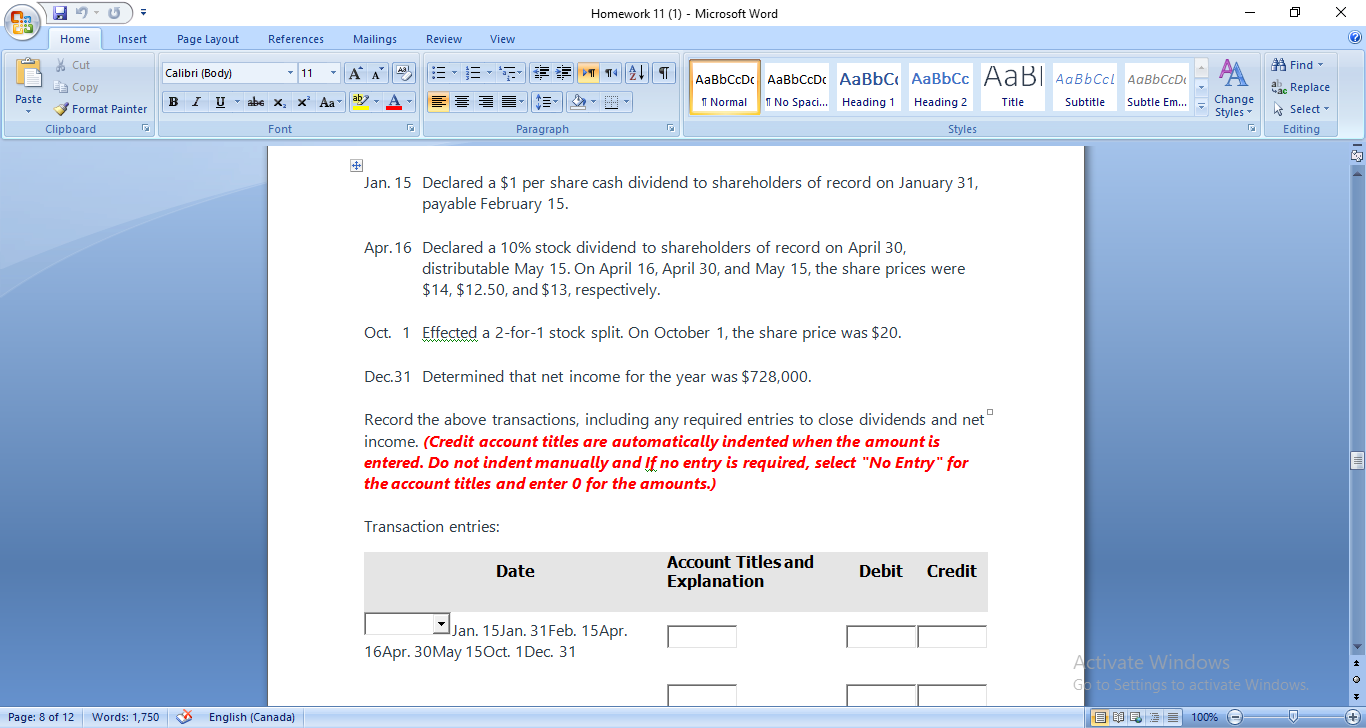Toggle superscript formatting
Viewport: 1366px width, 728px height.
301,101
